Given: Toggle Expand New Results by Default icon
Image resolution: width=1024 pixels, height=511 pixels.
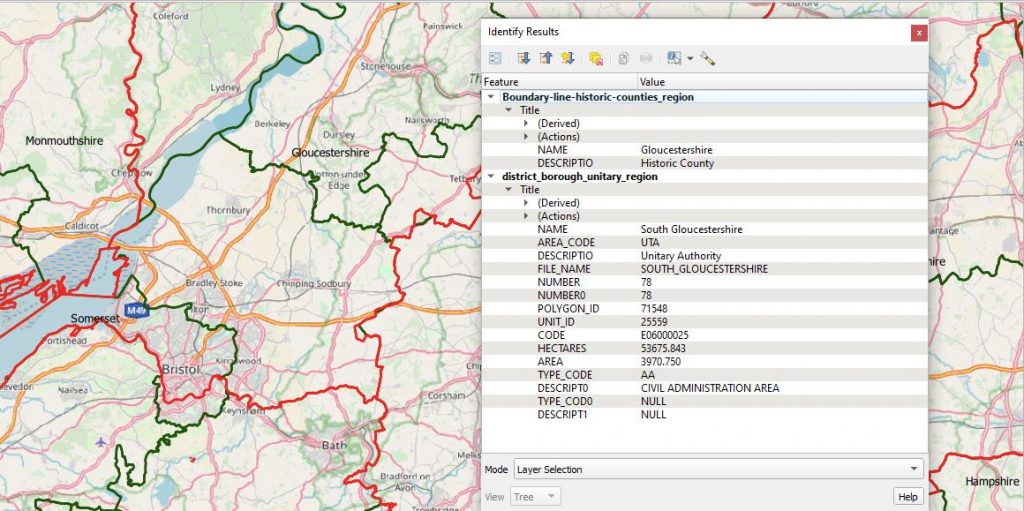Looking at the screenshot, I should pyautogui.click(x=567, y=59).
